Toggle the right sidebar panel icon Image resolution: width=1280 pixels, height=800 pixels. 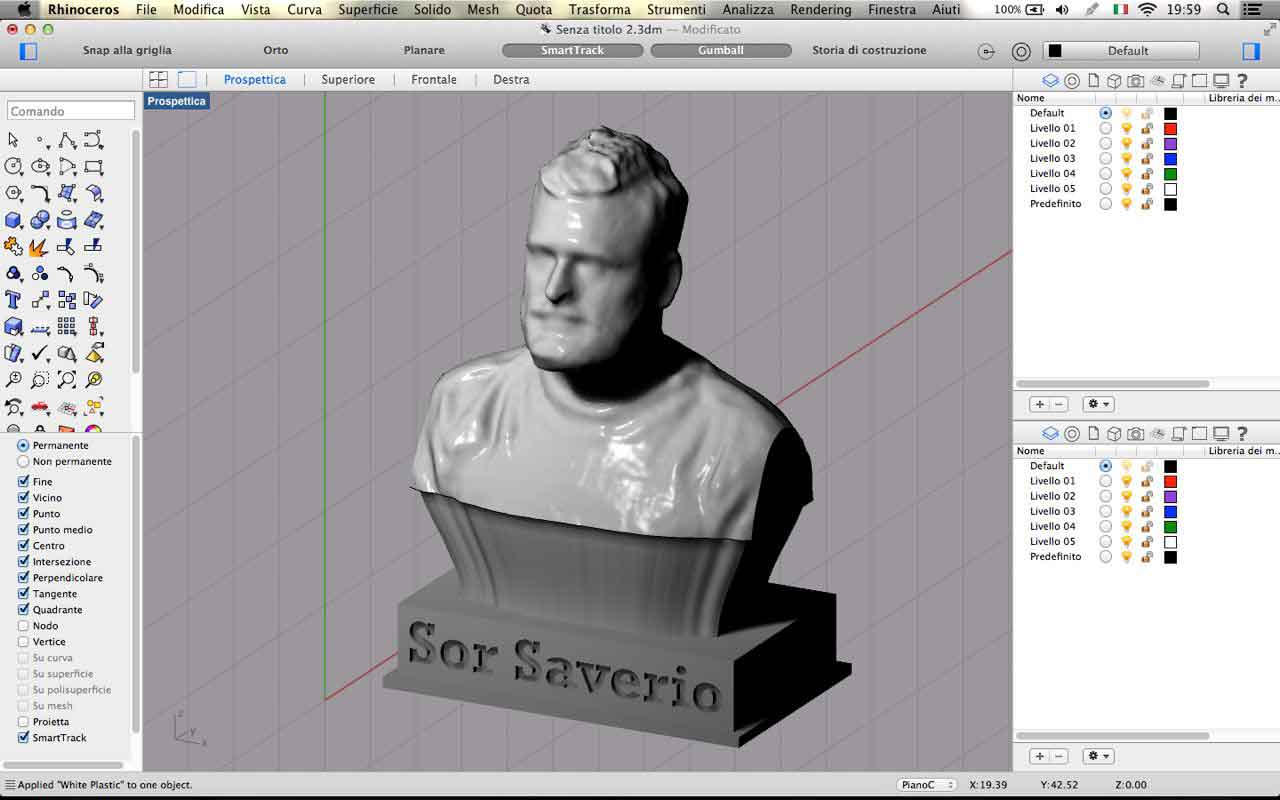pos(1251,51)
